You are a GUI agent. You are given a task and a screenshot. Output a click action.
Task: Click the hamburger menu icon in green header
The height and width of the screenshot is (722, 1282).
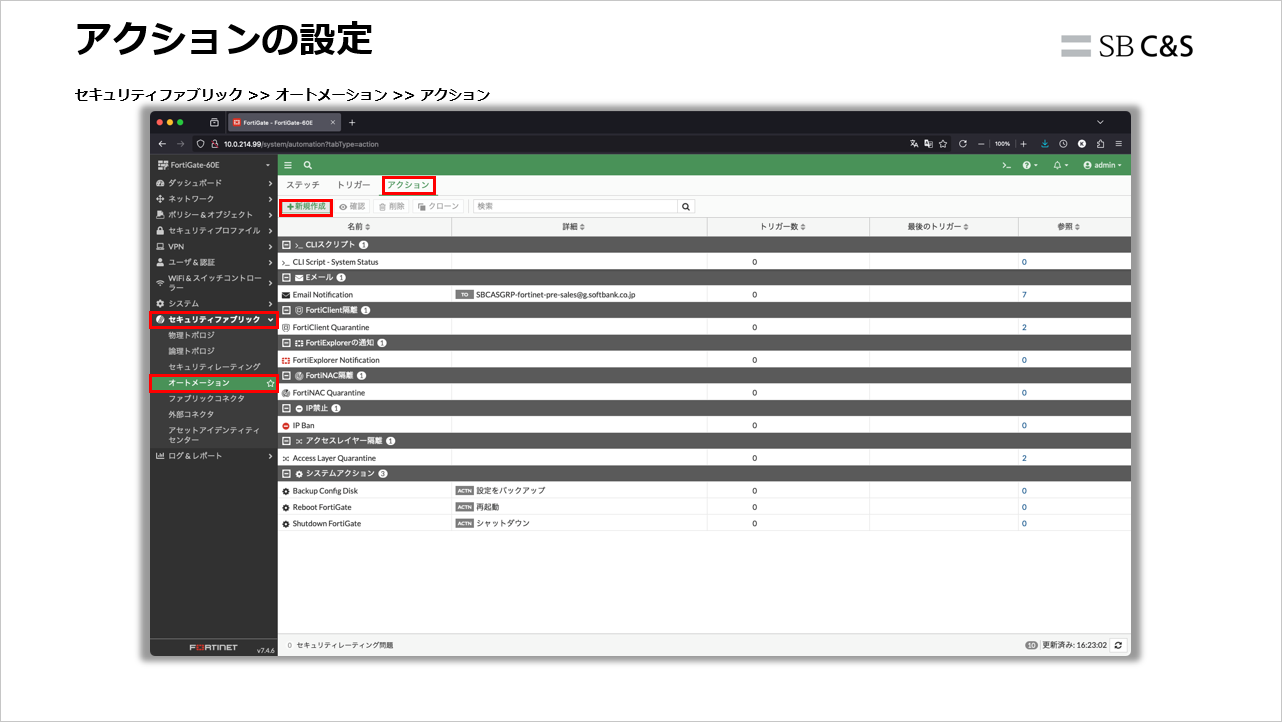288,165
